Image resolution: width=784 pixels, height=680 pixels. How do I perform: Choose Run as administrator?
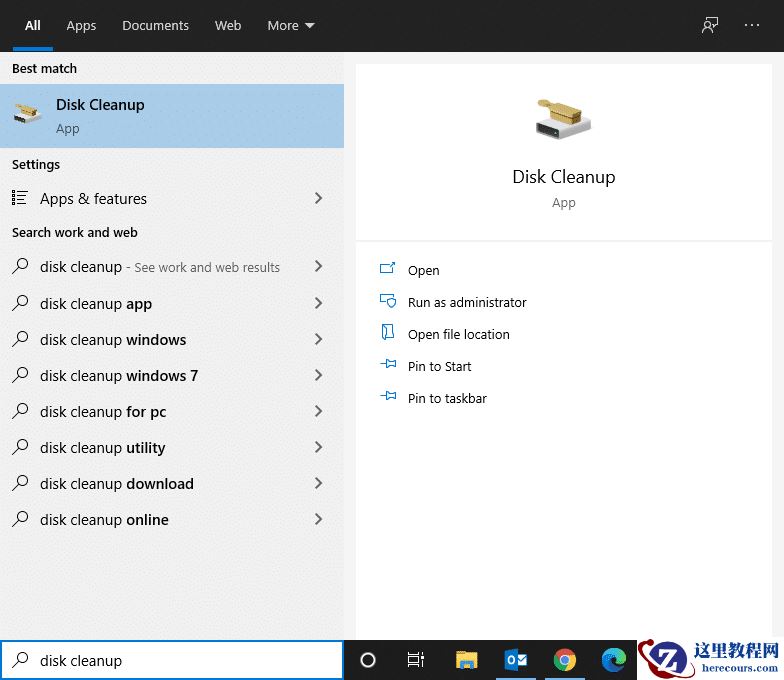[x=466, y=302]
